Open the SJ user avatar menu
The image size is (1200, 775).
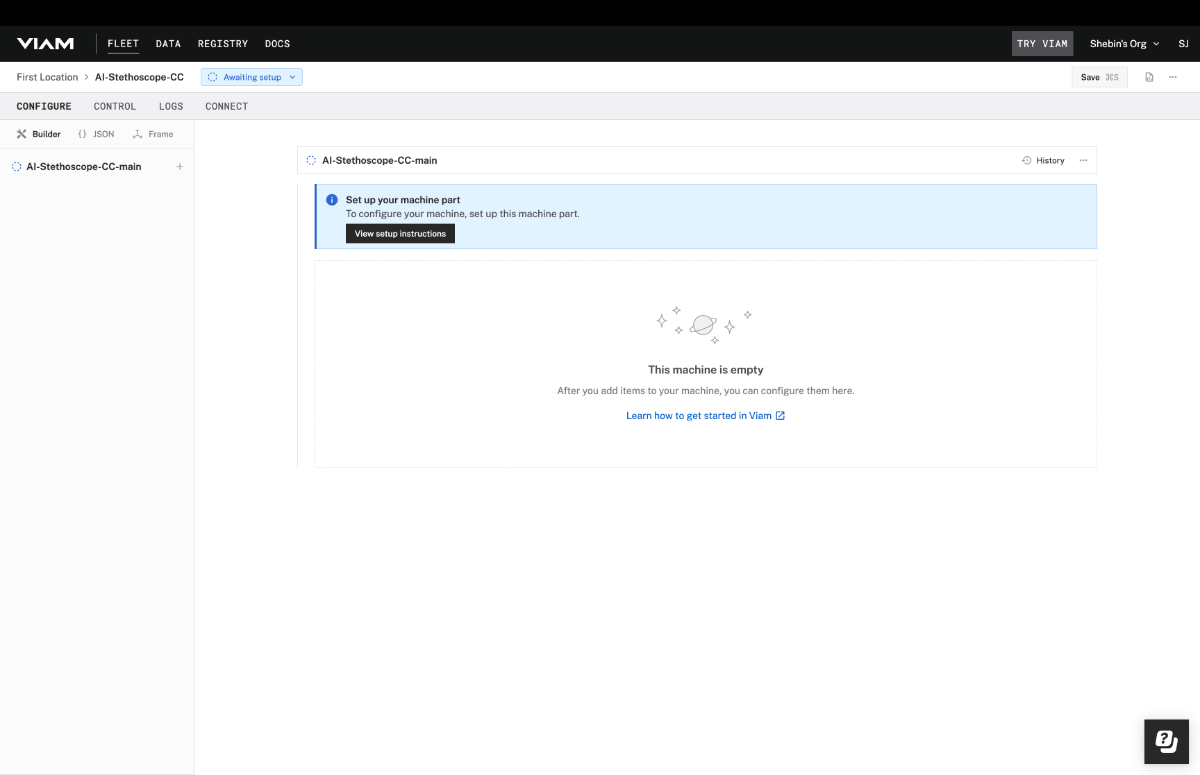pos(1183,44)
